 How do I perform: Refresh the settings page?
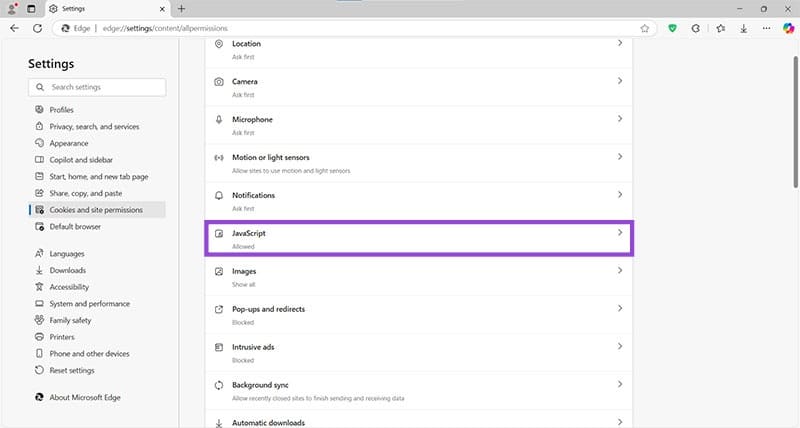click(37, 28)
